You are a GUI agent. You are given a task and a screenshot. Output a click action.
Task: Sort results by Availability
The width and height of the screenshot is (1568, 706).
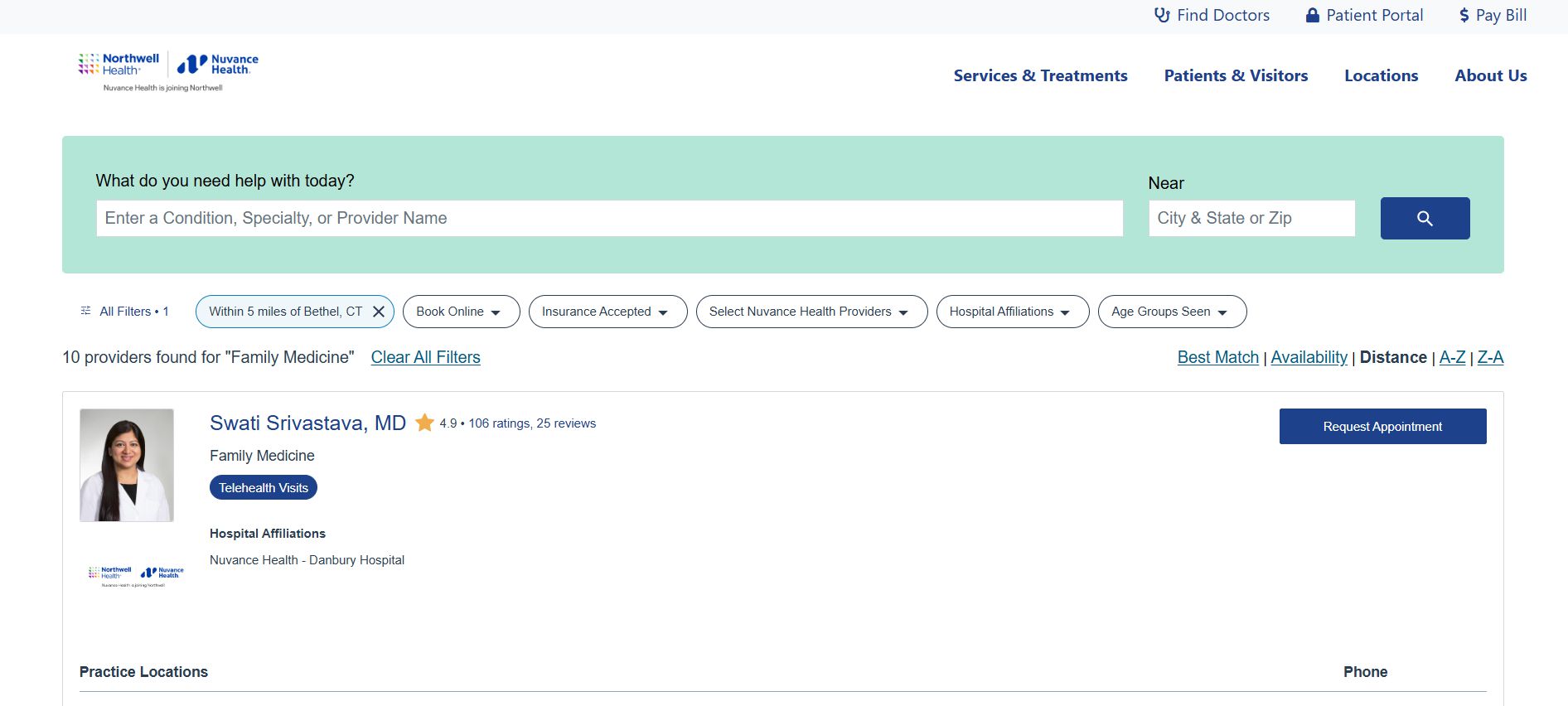tap(1309, 357)
